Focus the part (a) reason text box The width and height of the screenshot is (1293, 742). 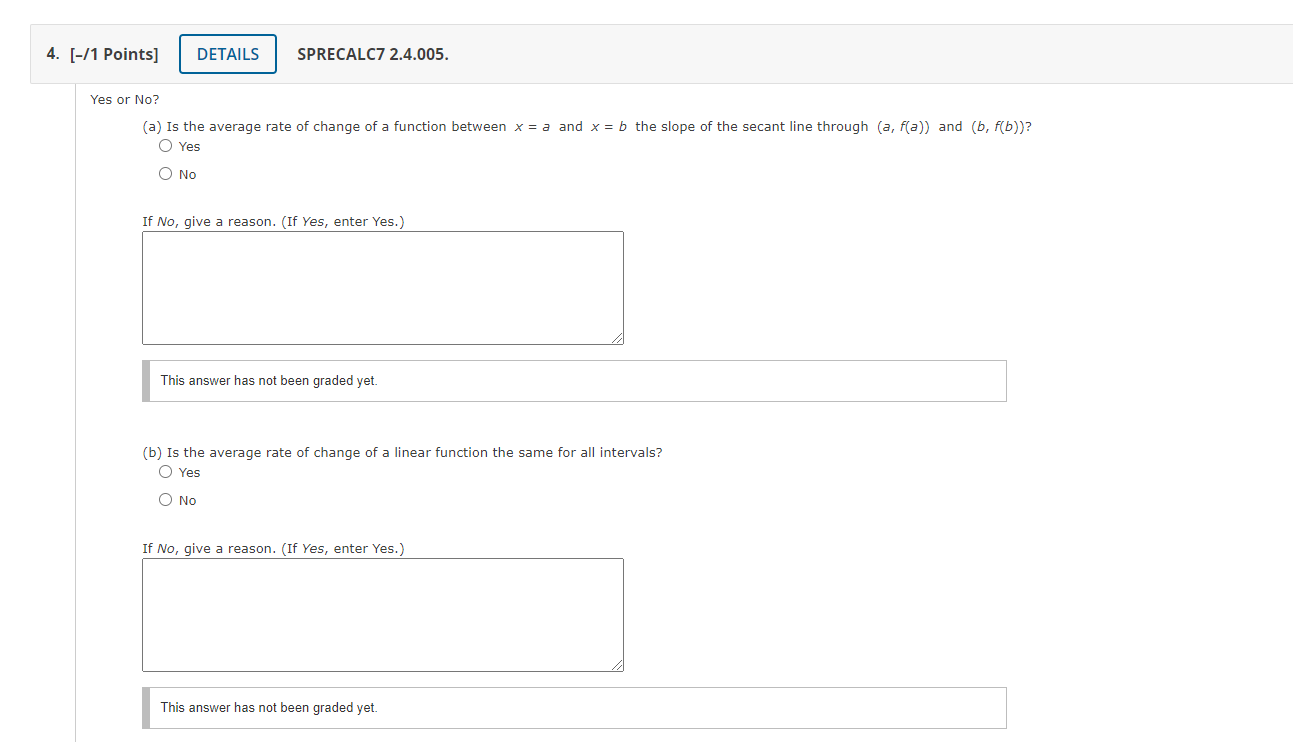(382, 288)
